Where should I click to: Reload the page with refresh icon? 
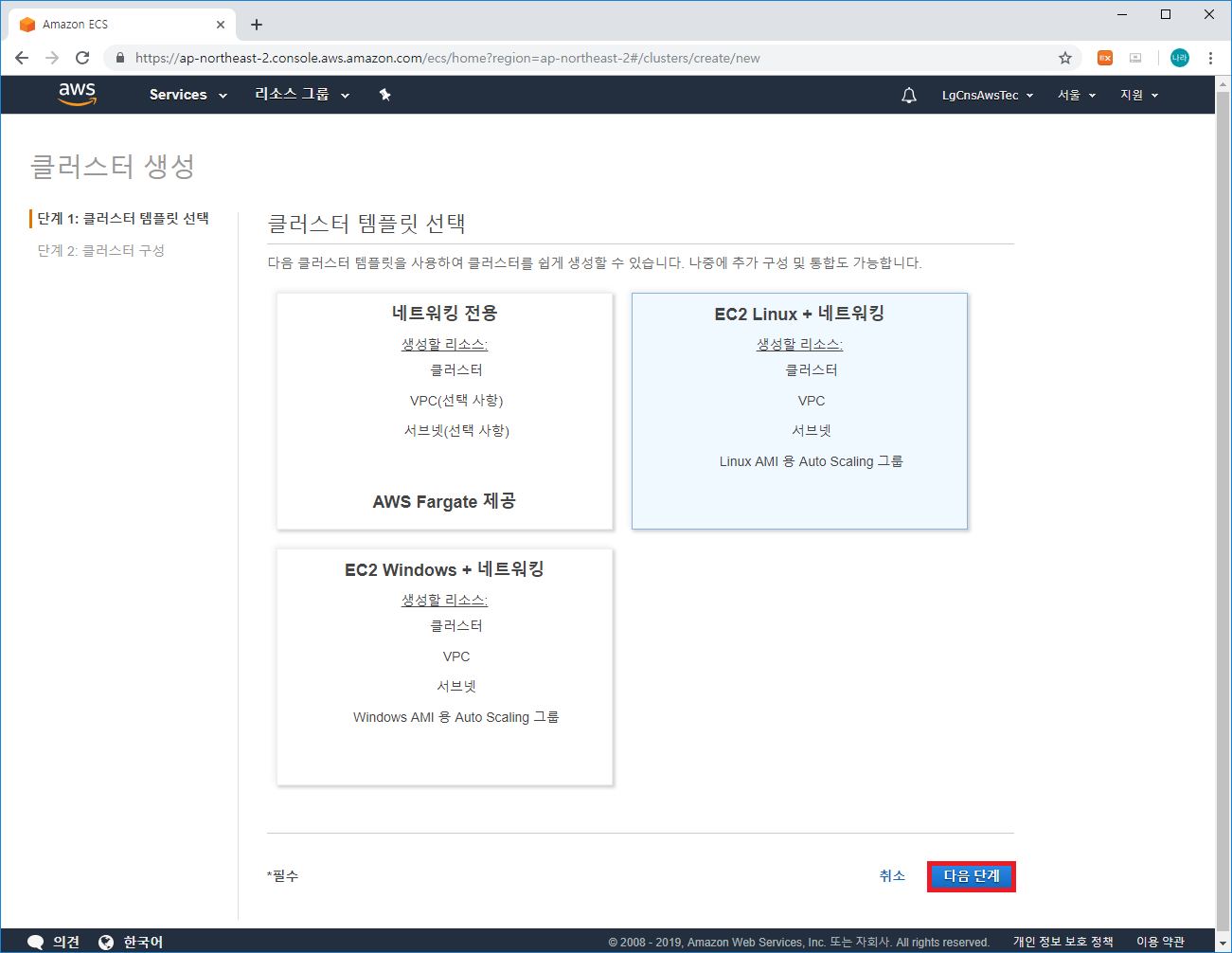pos(82,58)
